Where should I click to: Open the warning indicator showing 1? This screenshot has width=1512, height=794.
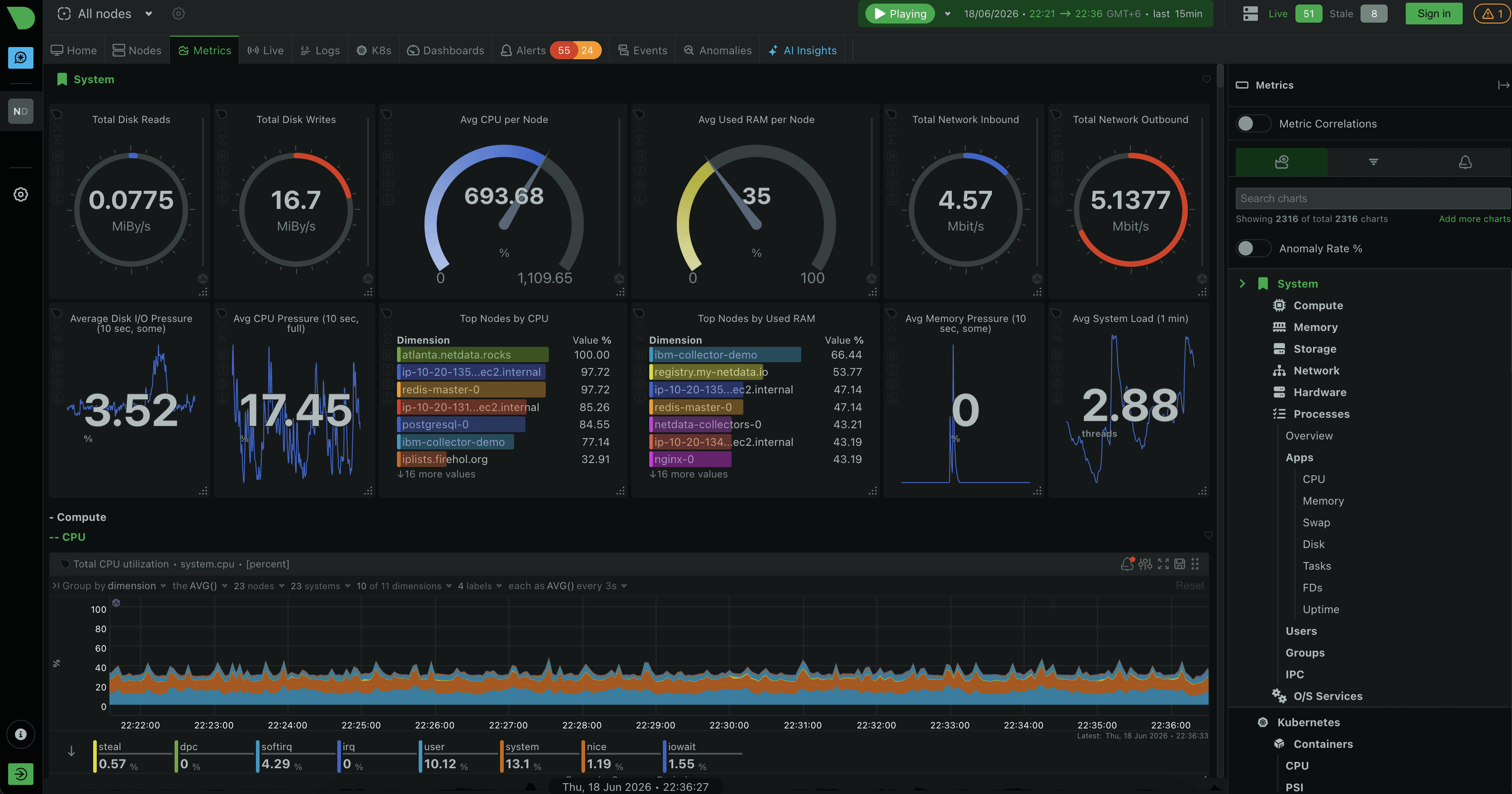(1492, 14)
